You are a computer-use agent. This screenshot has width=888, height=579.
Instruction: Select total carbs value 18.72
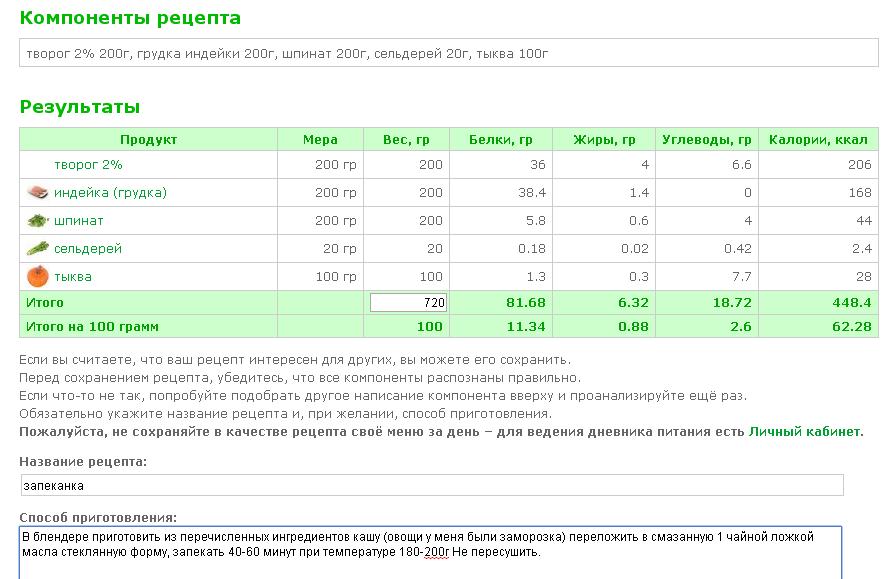click(x=732, y=303)
